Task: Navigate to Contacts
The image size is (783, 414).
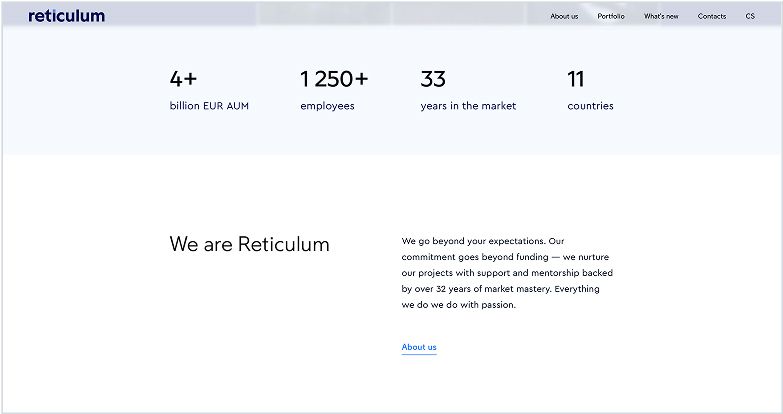Action: tap(712, 17)
